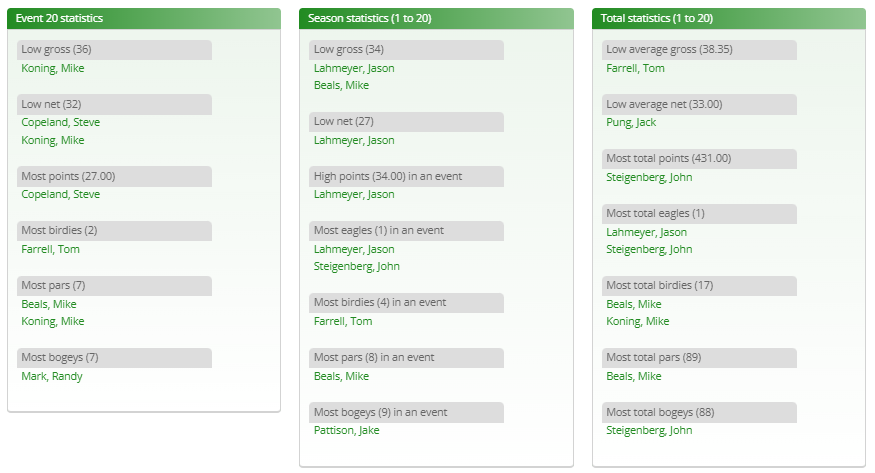
Task: Open Koning, Mike under Low gross (36)
Action: pyautogui.click(x=52, y=68)
